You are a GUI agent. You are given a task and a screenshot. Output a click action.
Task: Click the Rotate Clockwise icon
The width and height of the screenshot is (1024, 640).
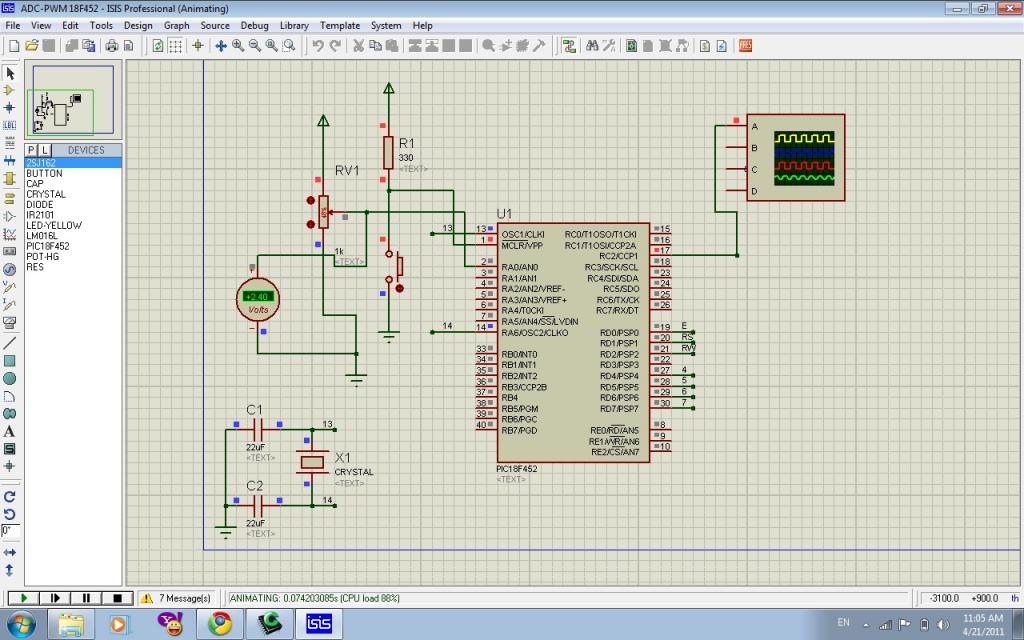coord(10,496)
